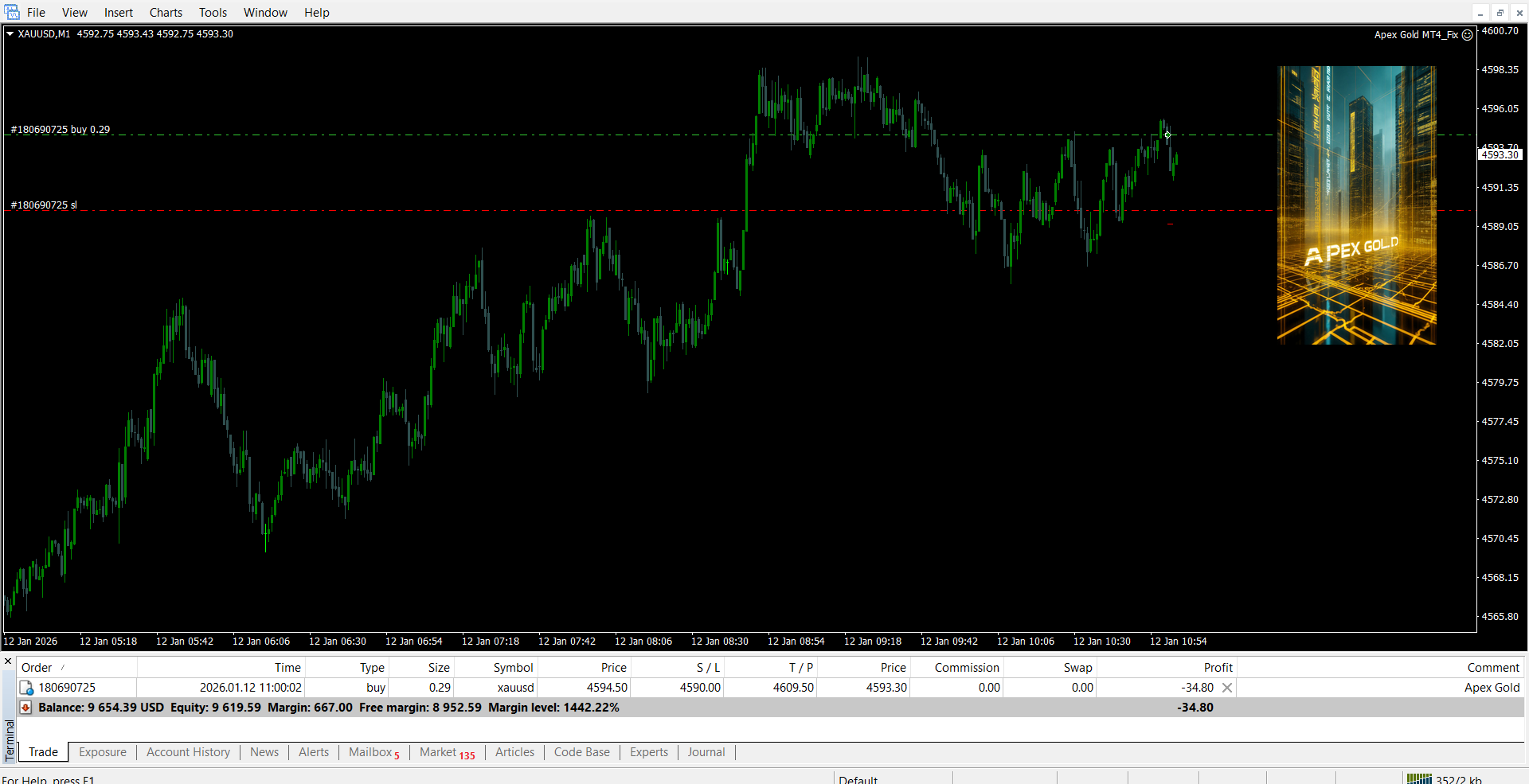This screenshot has width=1529, height=784.
Task: Click the order document icon beside 180690725
Action: point(26,688)
